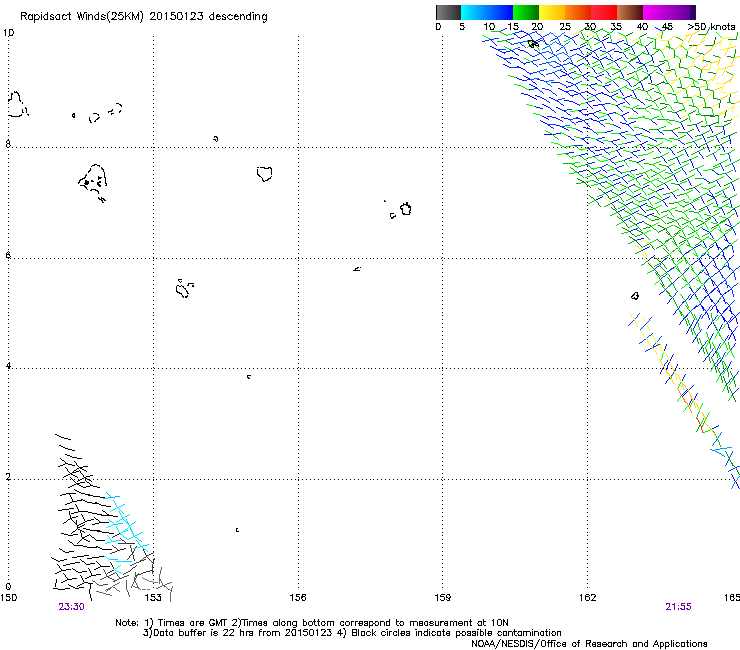Click the '30' legend speed label
Viewport: 740px width, 650px height.
pyautogui.click(x=590, y=27)
